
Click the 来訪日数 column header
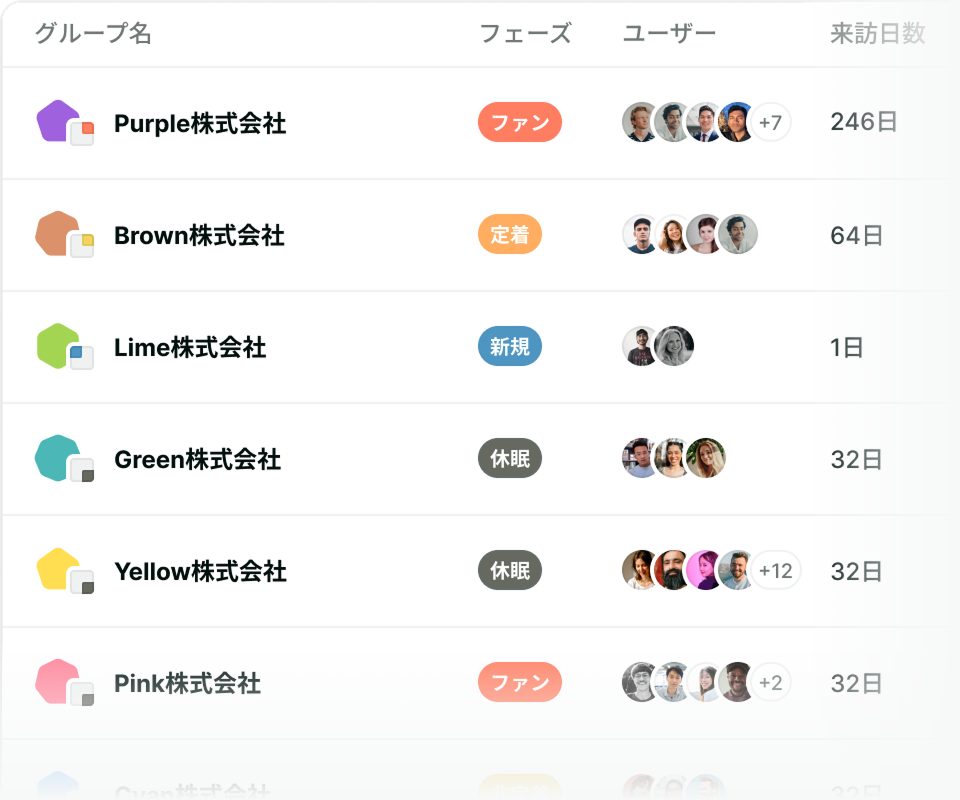(x=877, y=34)
